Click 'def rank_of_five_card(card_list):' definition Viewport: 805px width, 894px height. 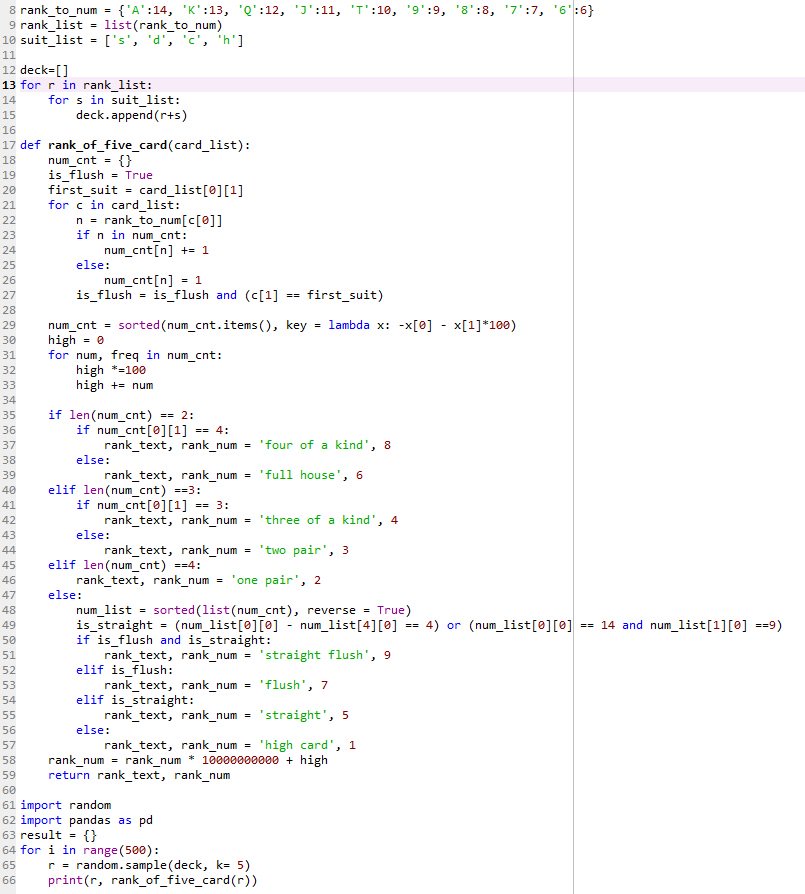click(x=135, y=145)
